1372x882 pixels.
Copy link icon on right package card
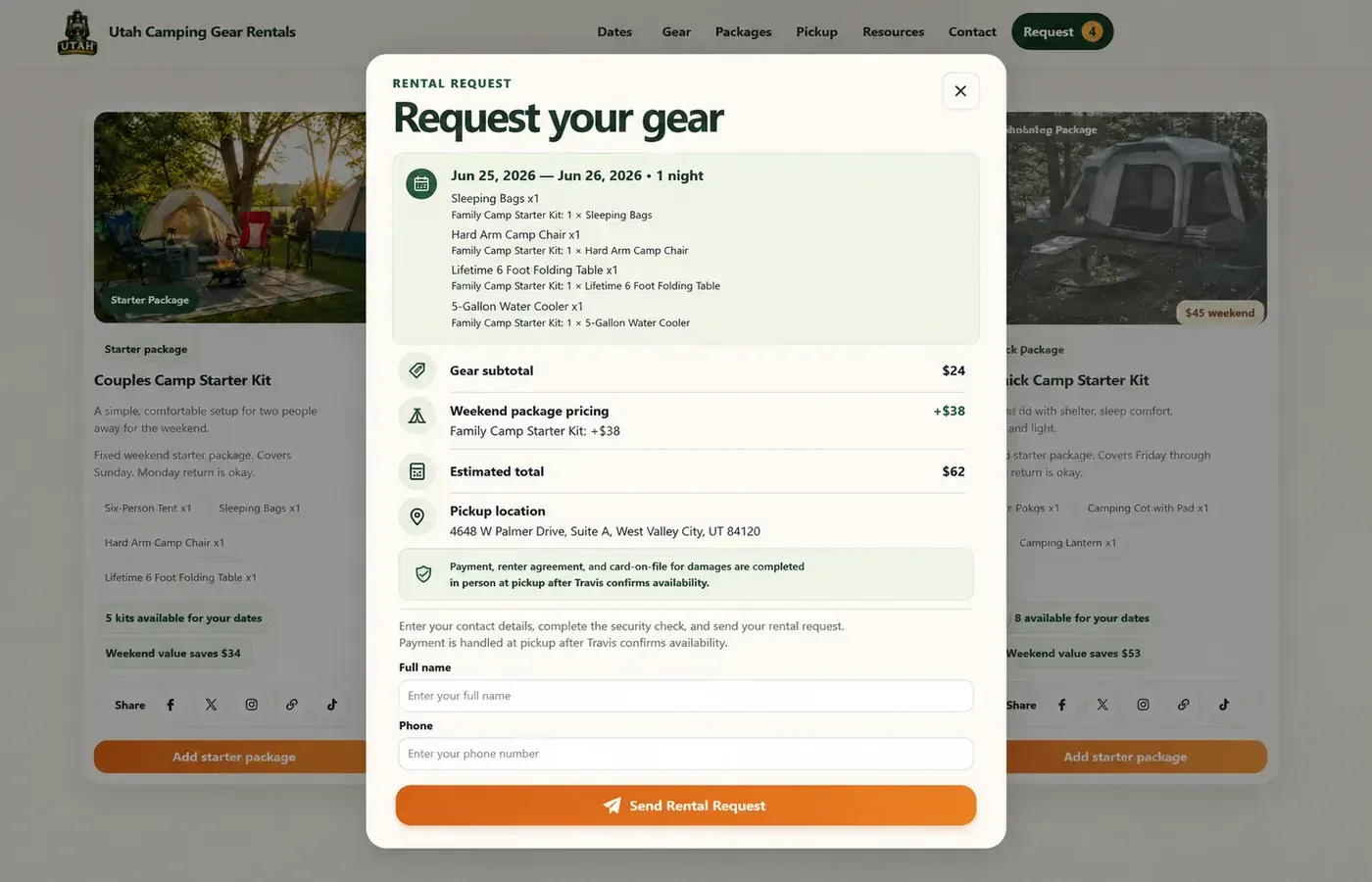point(1184,705)
